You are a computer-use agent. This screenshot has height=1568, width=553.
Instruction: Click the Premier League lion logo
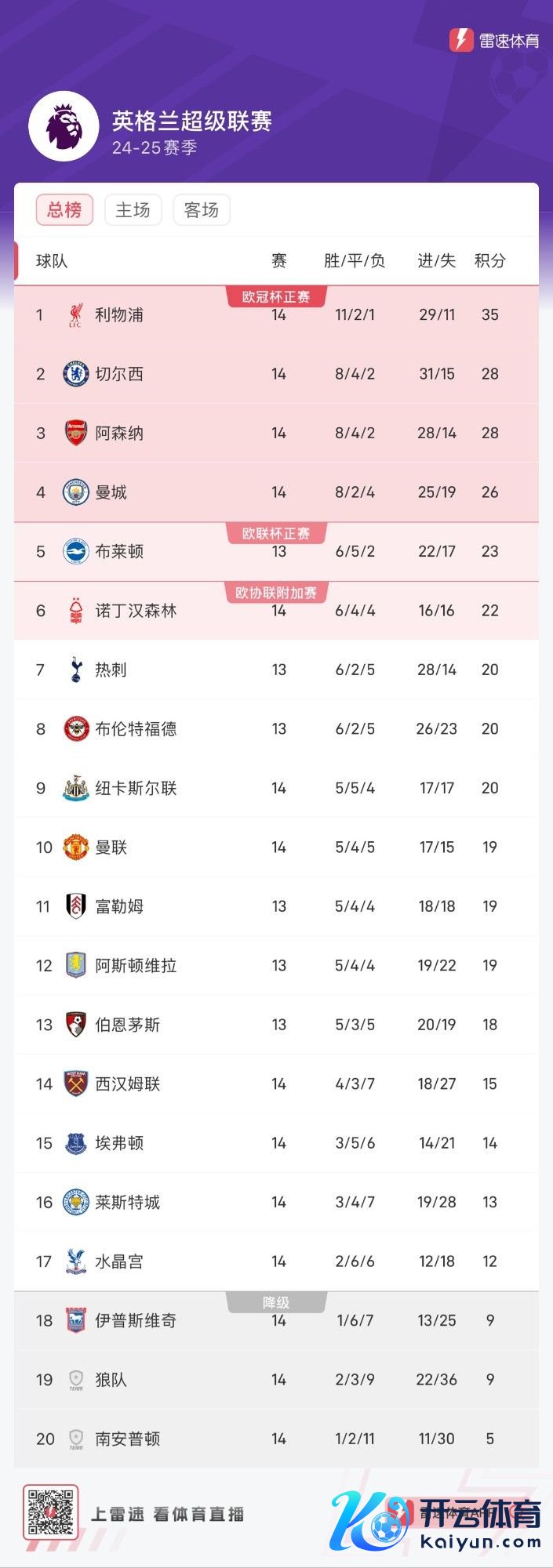[64, 127]
